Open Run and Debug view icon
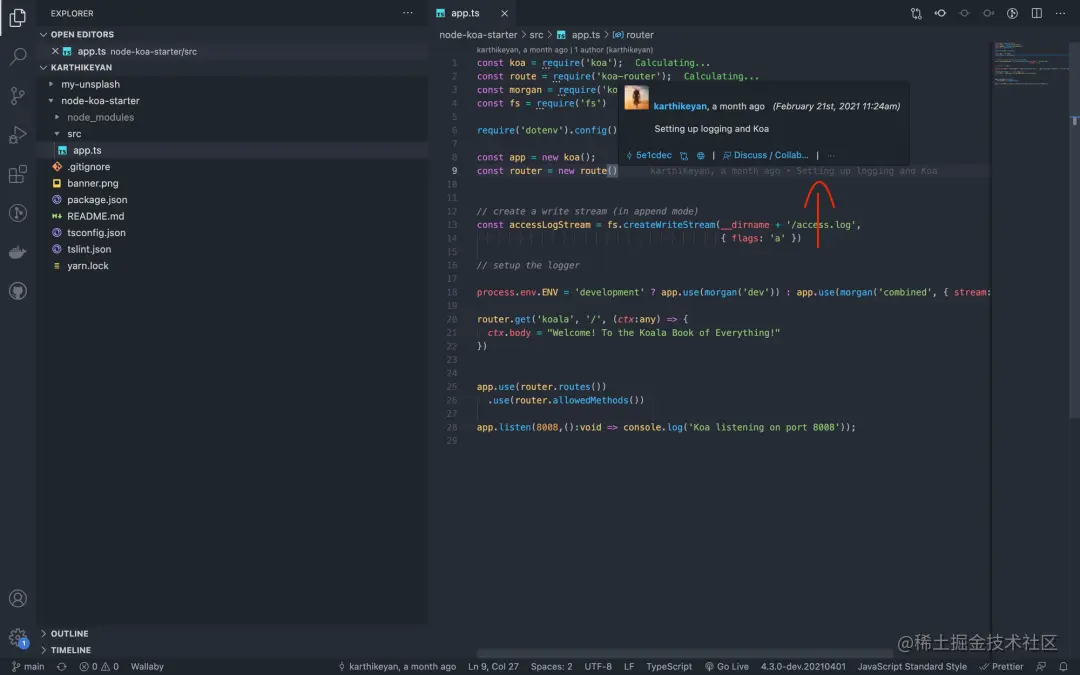 point(18,135)
